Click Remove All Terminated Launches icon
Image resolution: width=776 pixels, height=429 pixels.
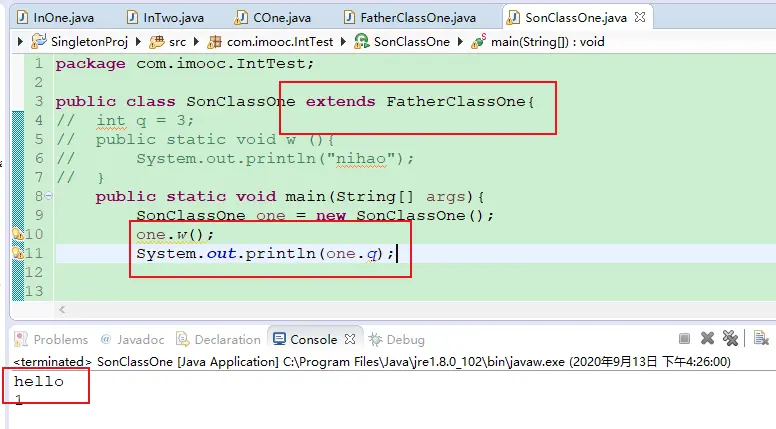click(x=730, y=338)
